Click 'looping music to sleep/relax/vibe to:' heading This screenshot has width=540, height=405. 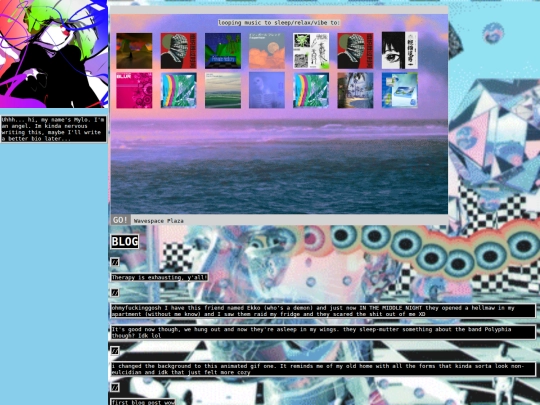279,23
